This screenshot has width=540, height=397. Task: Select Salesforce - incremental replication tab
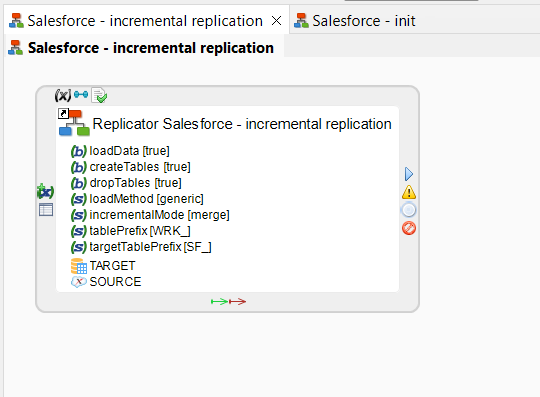point(145,21)
